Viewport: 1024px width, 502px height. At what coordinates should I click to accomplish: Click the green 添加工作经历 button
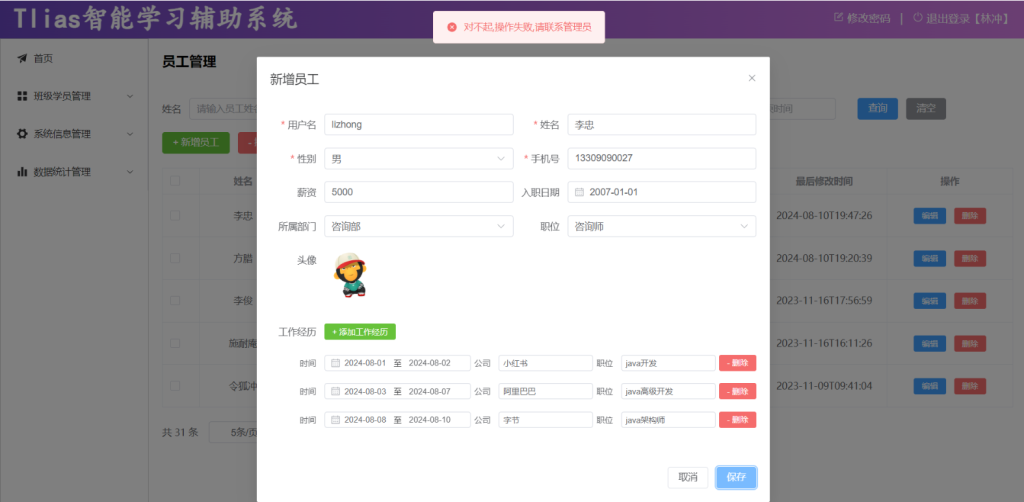pos(360,331)
